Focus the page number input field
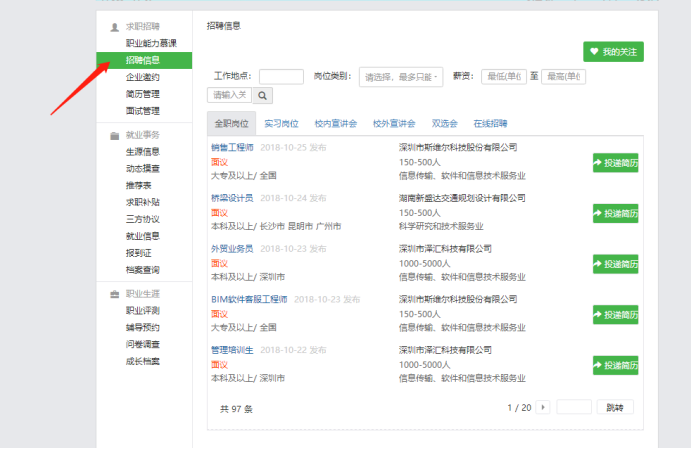Screen dimensions: 692x449 574,407
